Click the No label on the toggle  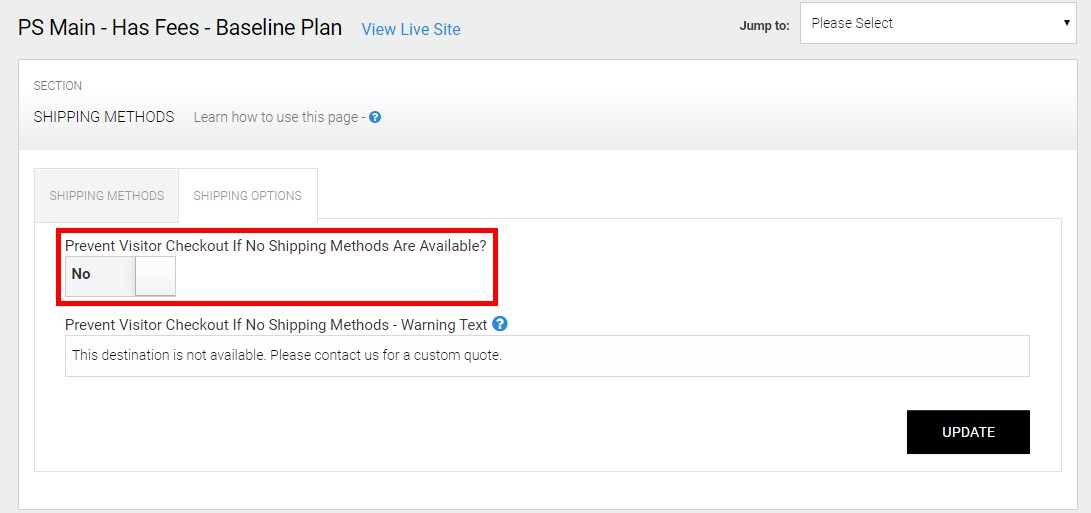point(81,275)
